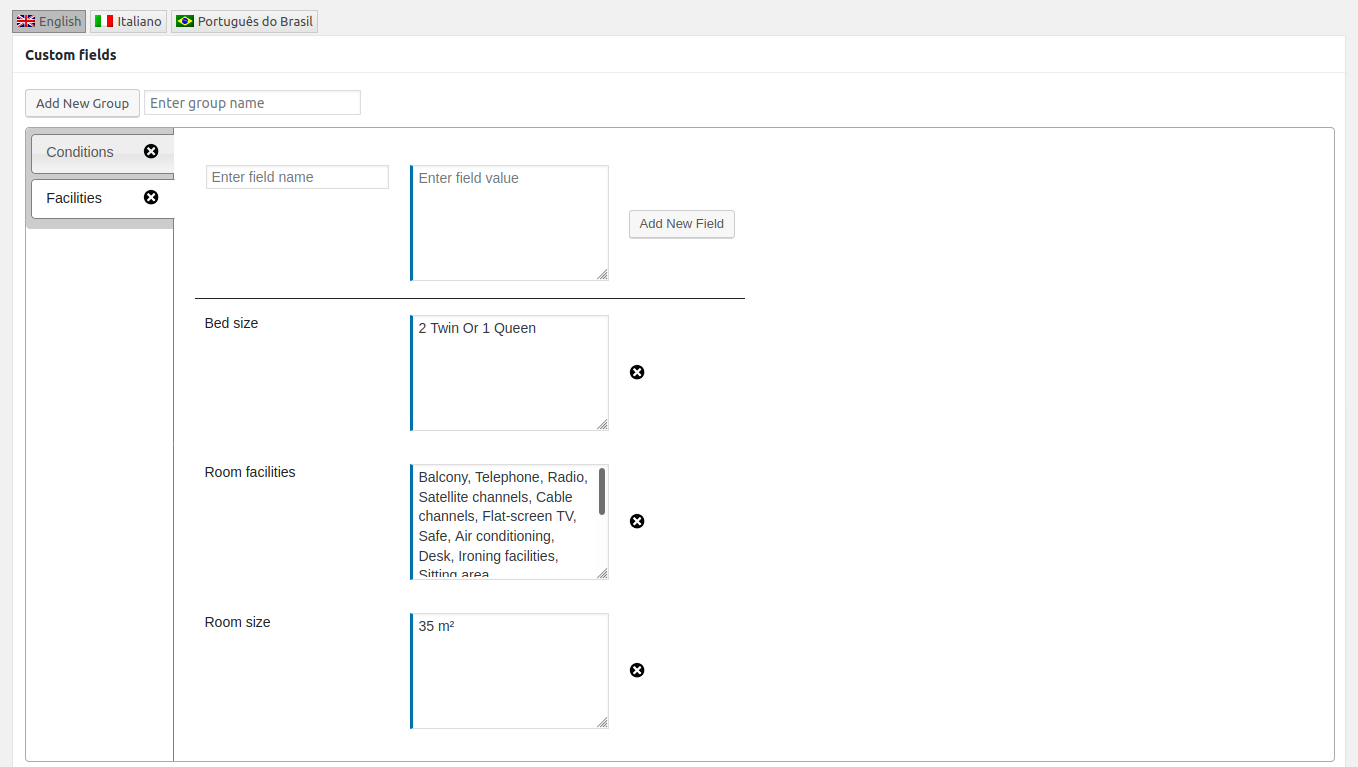Remove the Bed size field
1358x767 pixels.
[637, 373]
